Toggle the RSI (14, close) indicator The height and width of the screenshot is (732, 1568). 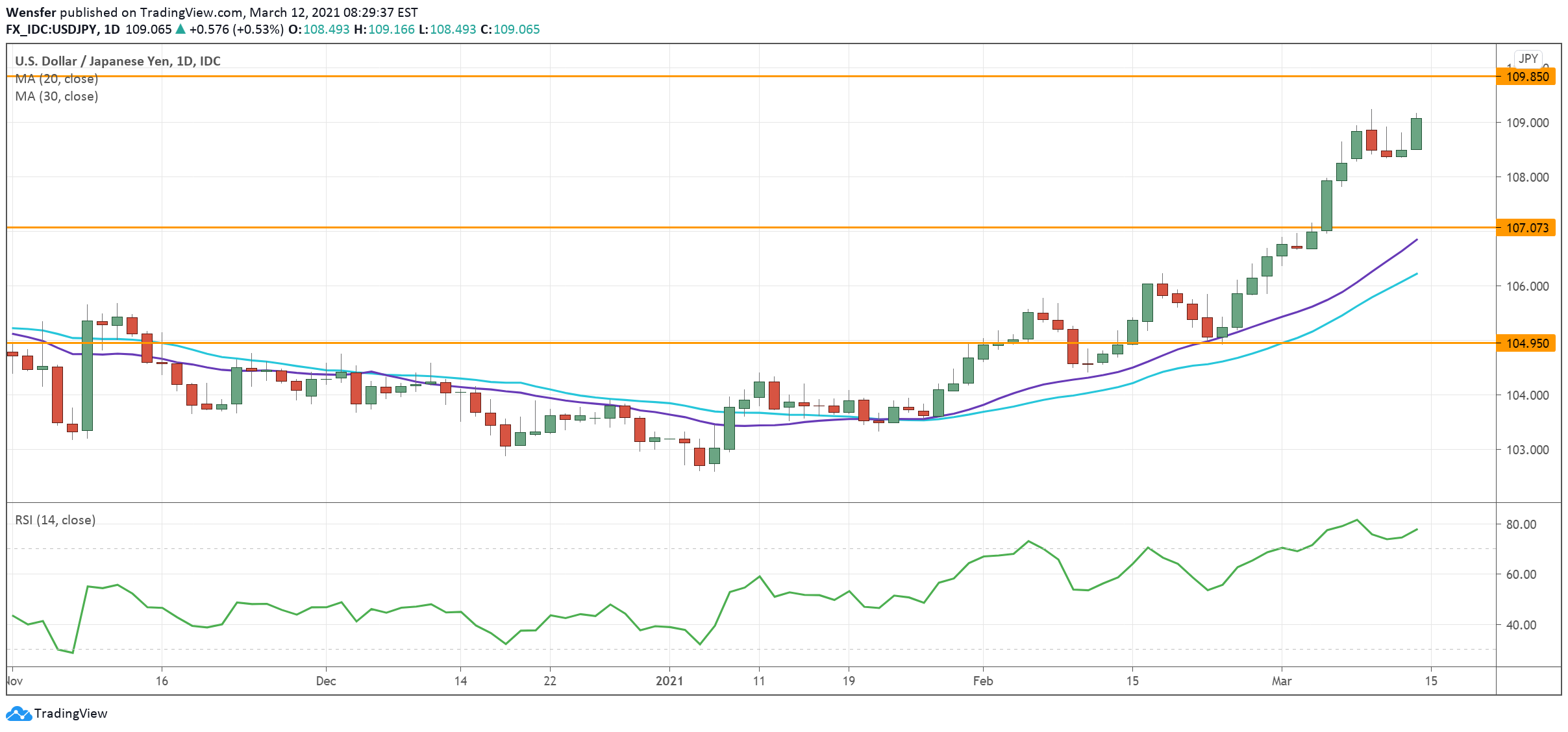(x=55, y=519)
